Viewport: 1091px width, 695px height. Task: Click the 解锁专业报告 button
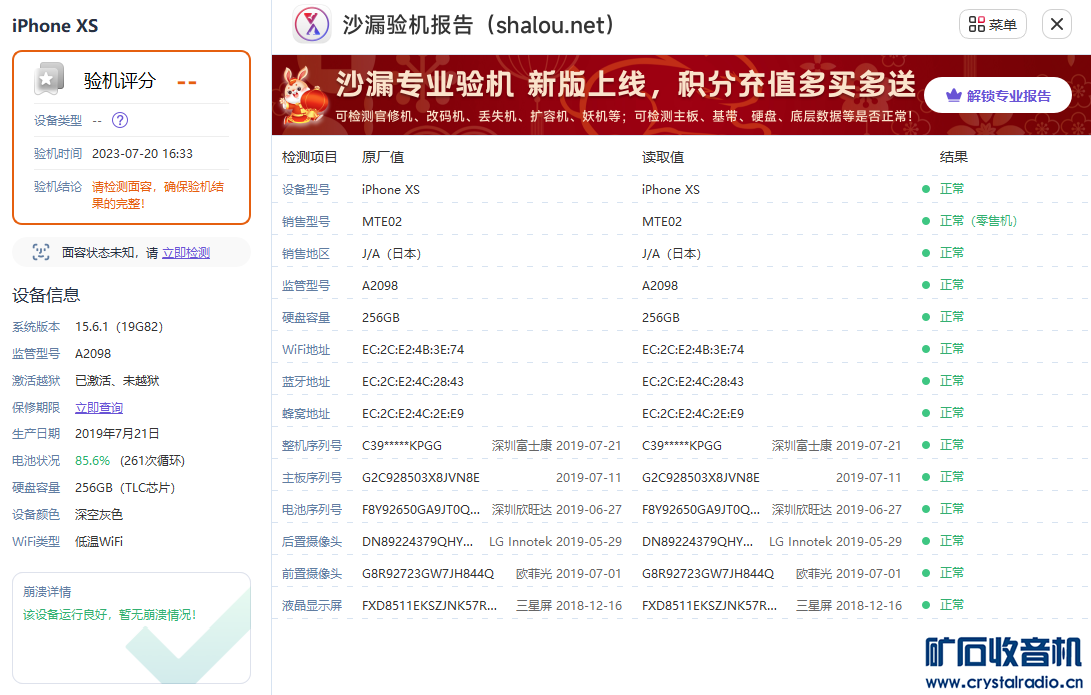(997, 95)
